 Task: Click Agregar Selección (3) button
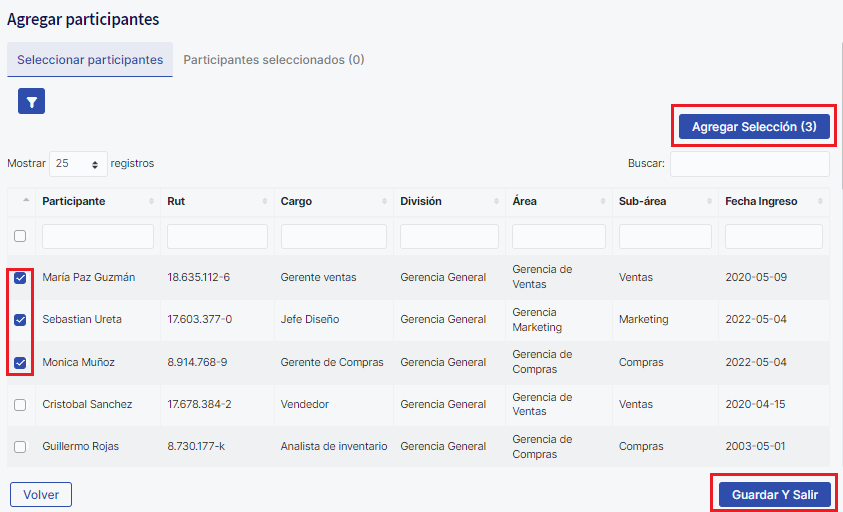tap(754, 127)
